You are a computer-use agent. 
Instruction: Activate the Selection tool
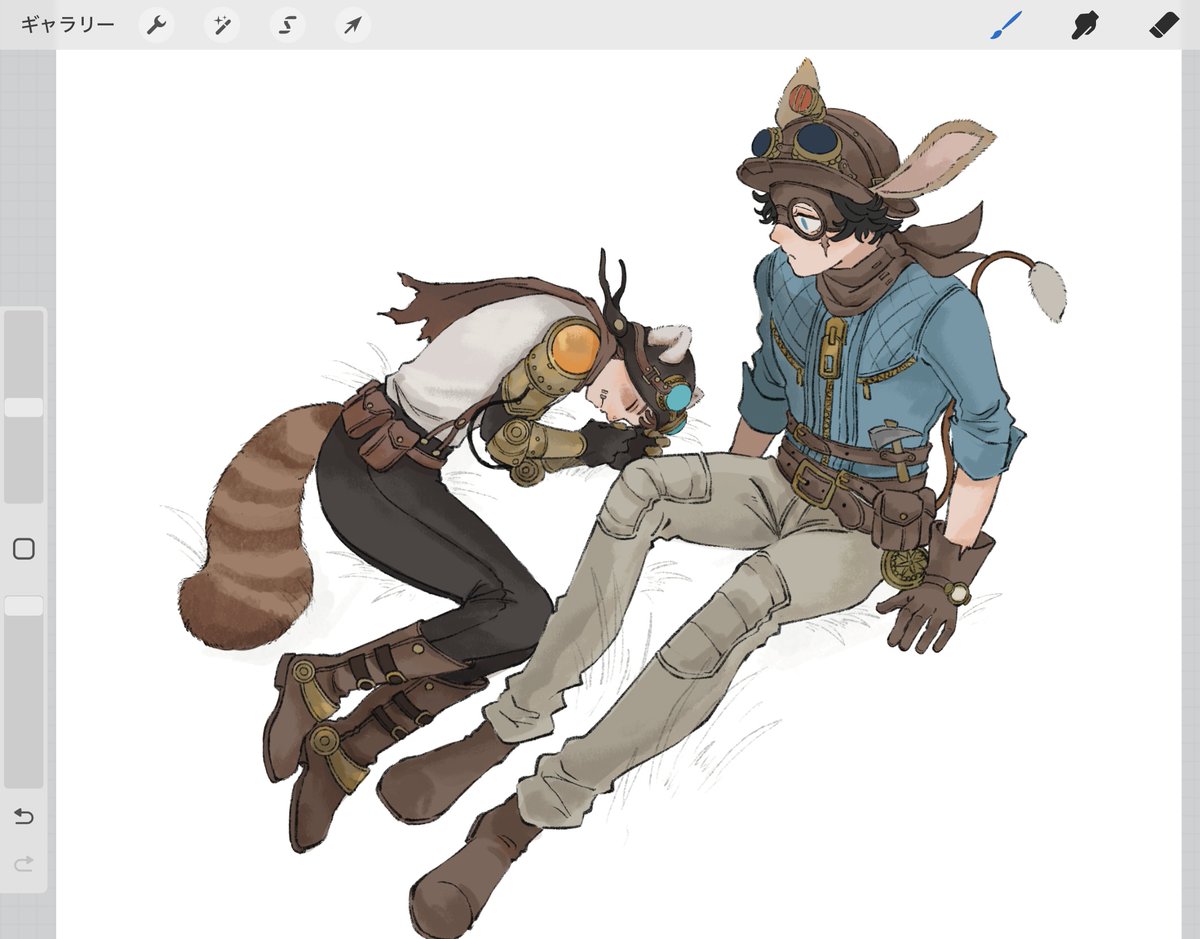click(287, 26)
